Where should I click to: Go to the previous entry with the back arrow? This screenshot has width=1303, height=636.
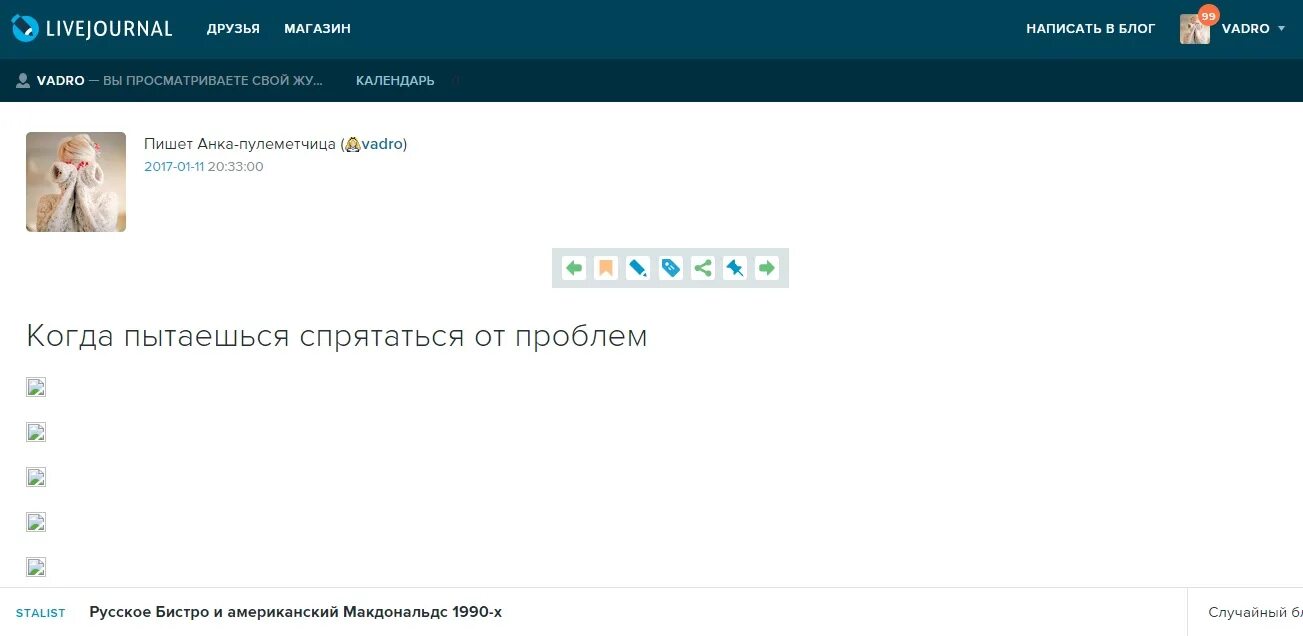574,268
